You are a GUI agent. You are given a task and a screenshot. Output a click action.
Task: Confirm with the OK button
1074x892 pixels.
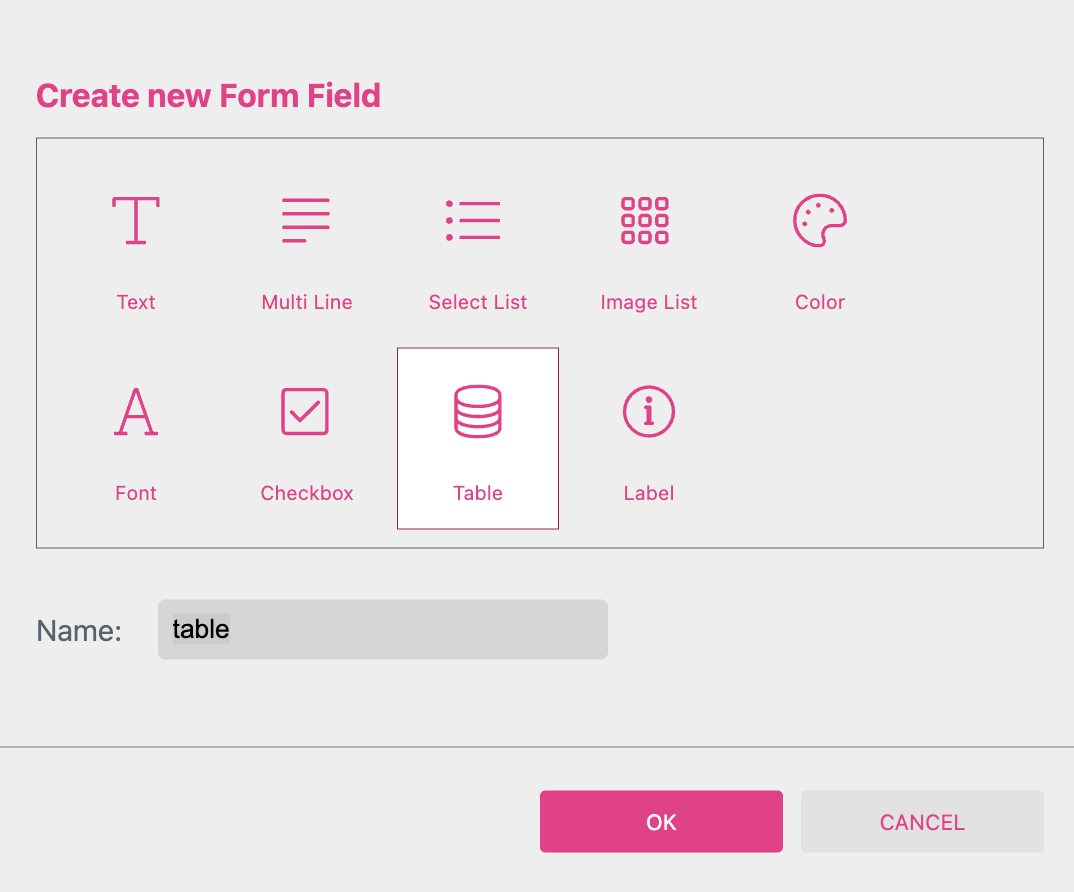(661, 821)
